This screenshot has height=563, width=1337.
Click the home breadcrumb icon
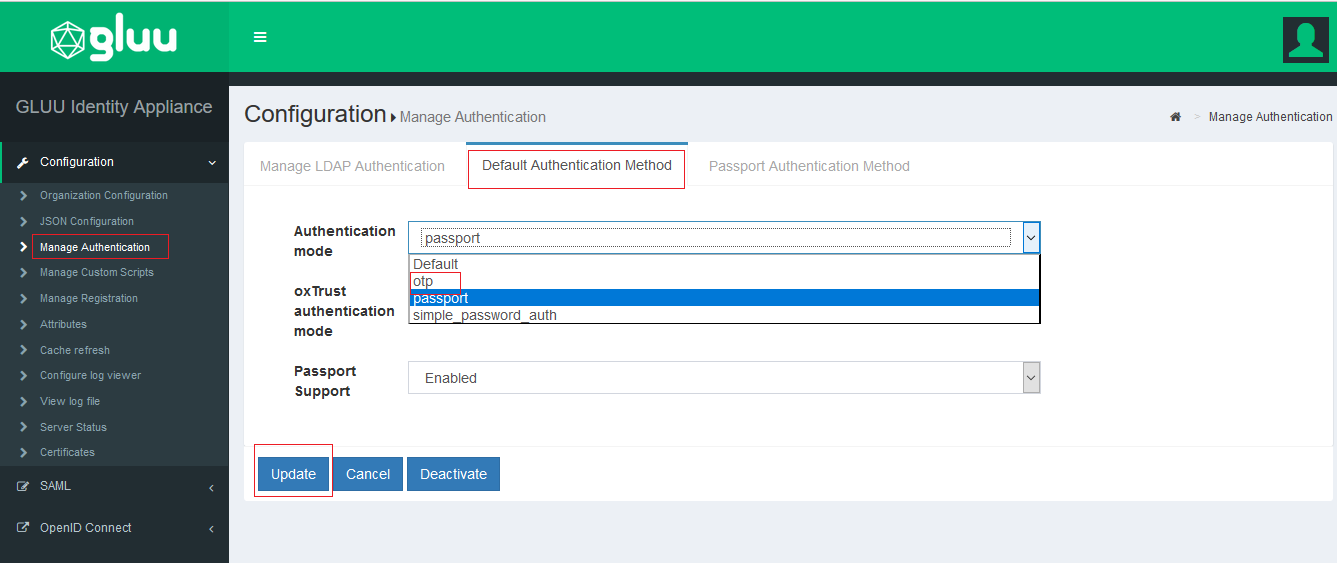[1175, 117]
